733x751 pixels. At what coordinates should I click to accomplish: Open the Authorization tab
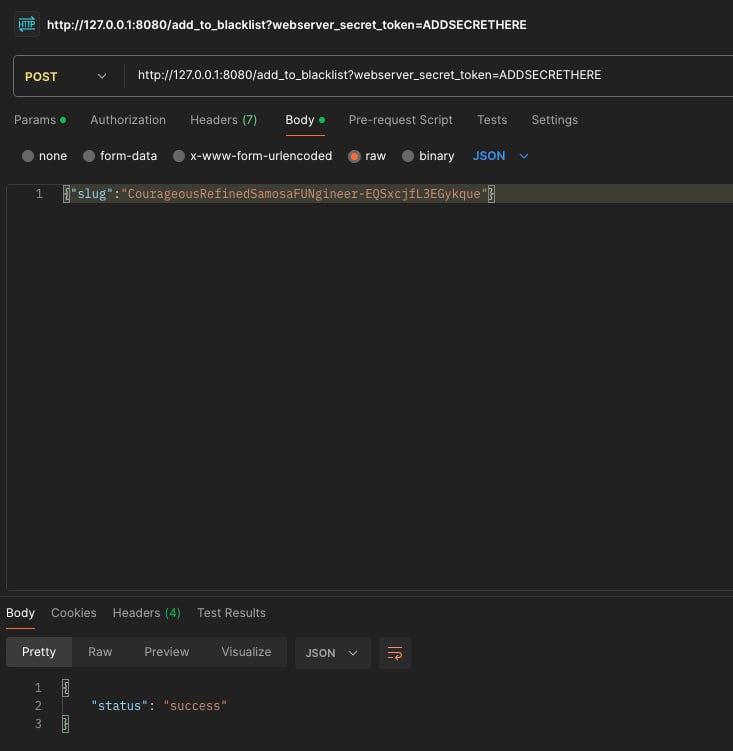tap(128, 120)
